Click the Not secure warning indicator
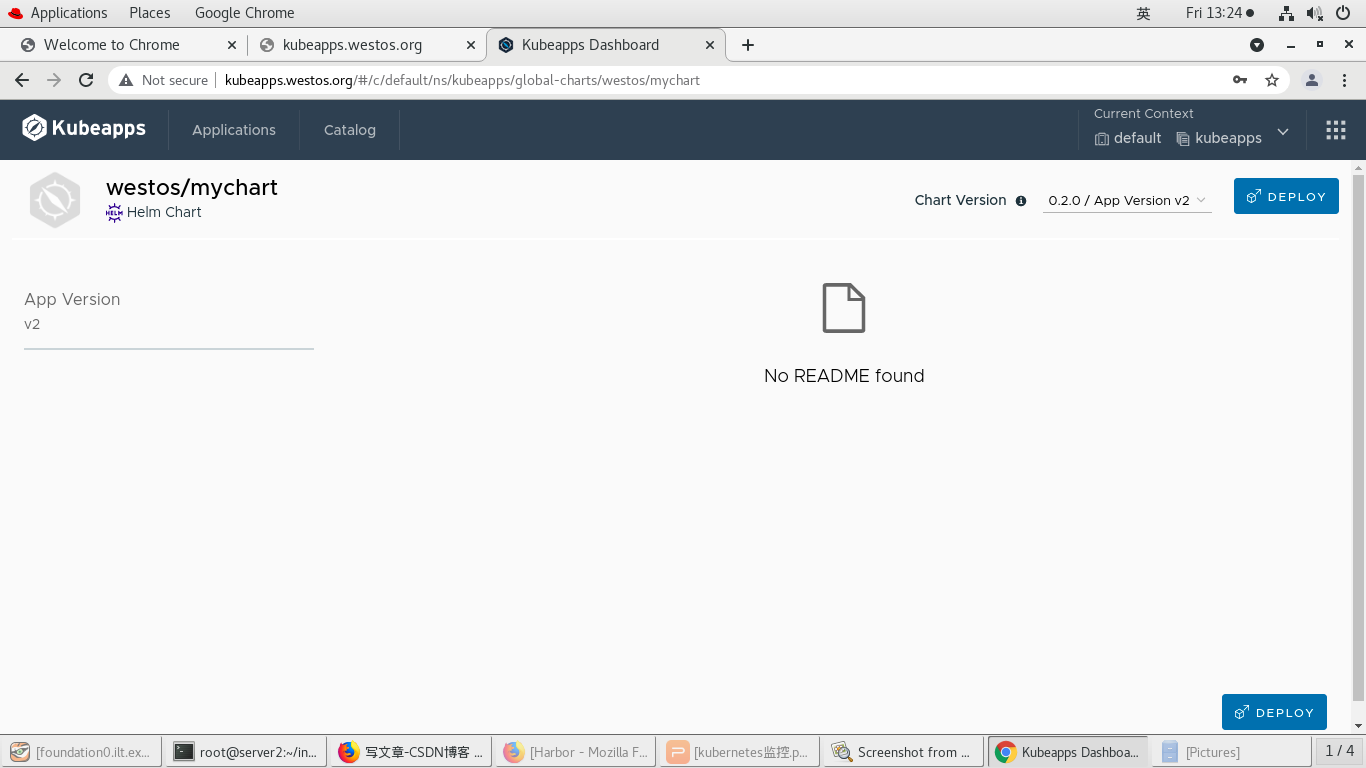The image size is (1366, 768). point(163,80)
